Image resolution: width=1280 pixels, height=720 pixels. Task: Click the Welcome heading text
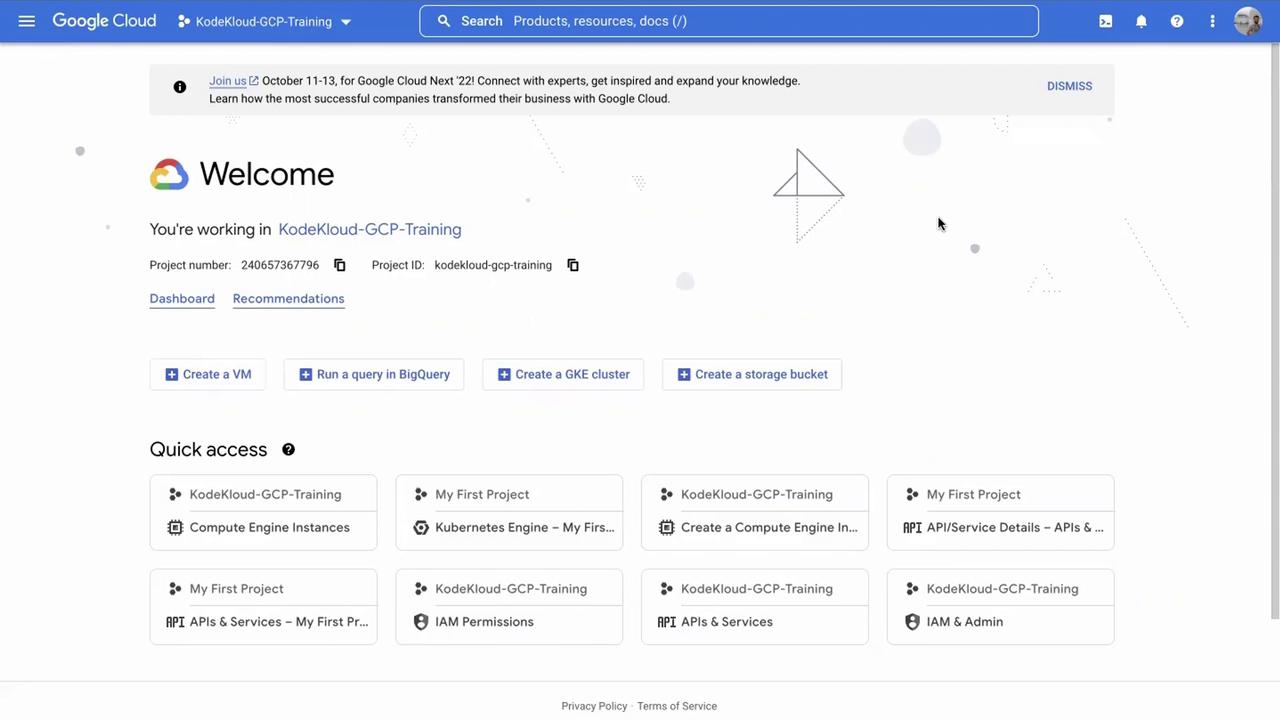pos(267,174)
